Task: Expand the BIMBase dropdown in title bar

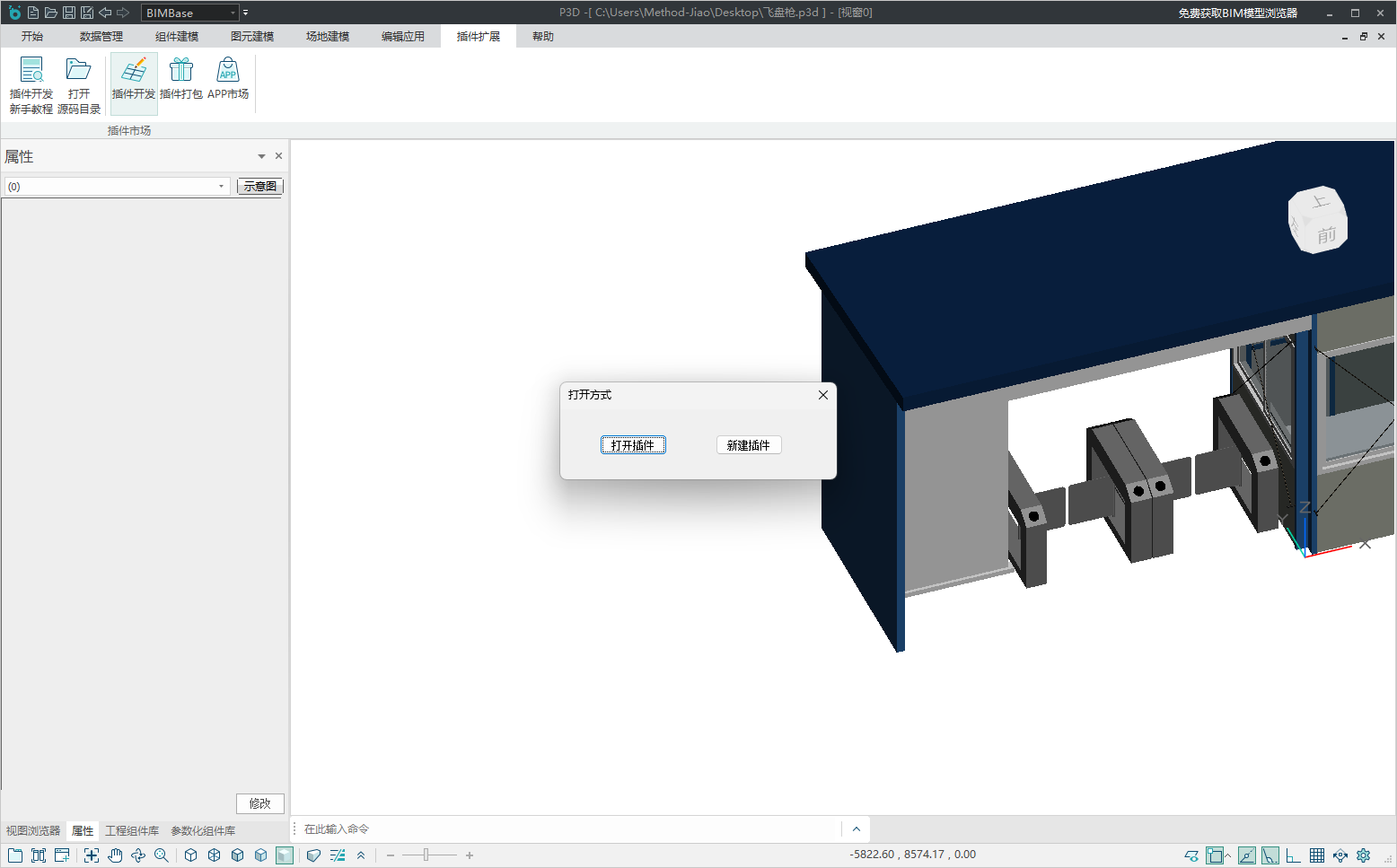Action: pyautogui.click(x=233, y=13)
